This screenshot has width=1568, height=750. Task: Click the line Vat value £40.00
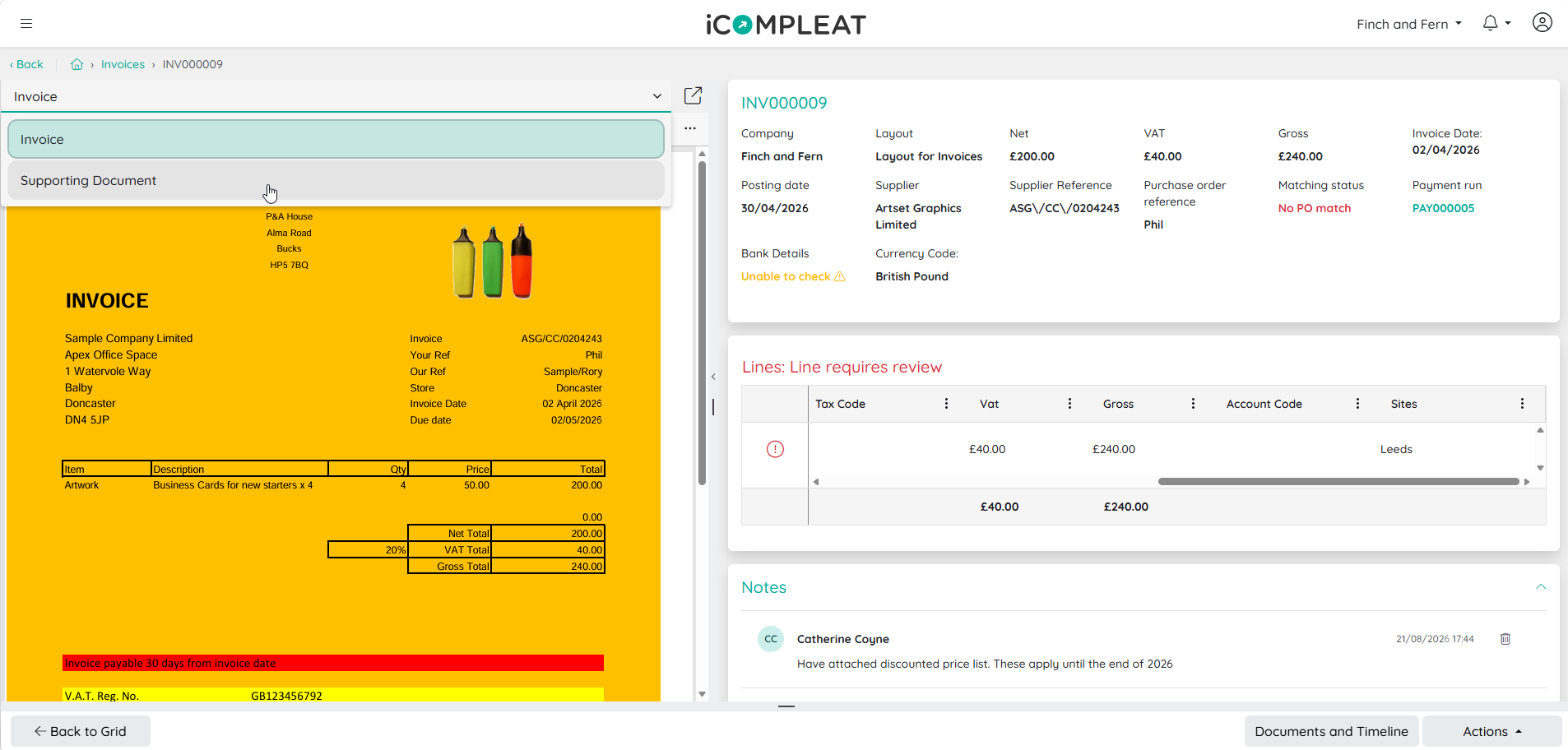(987, 449)
